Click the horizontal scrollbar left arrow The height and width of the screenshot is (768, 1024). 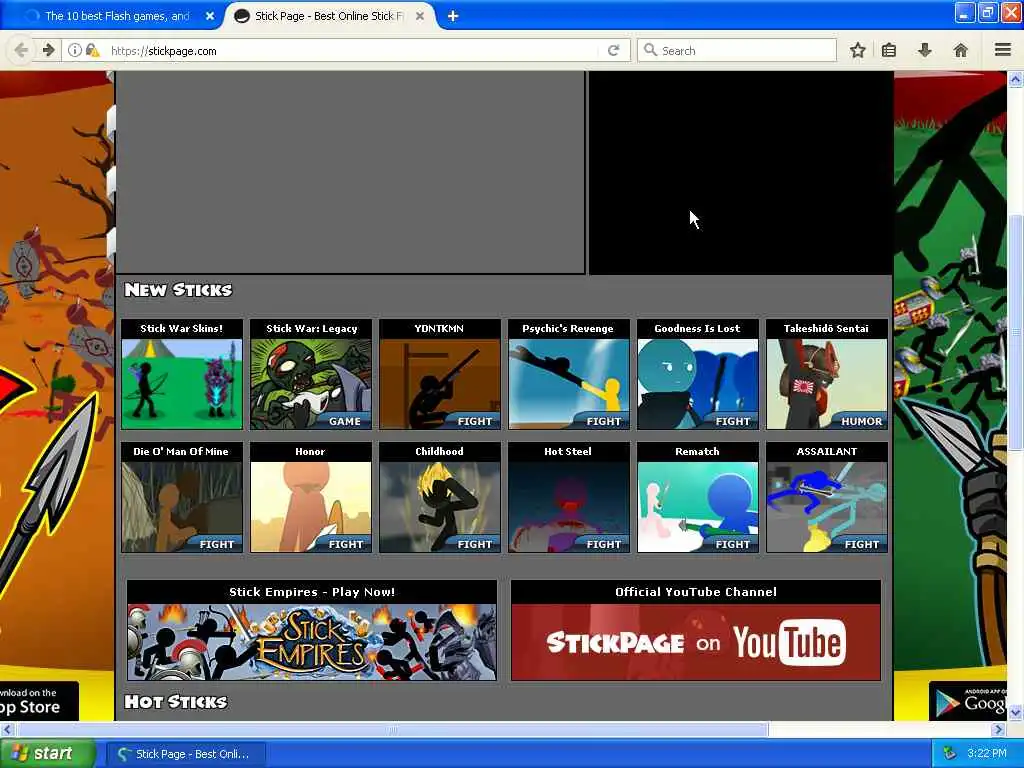[7, 729]
